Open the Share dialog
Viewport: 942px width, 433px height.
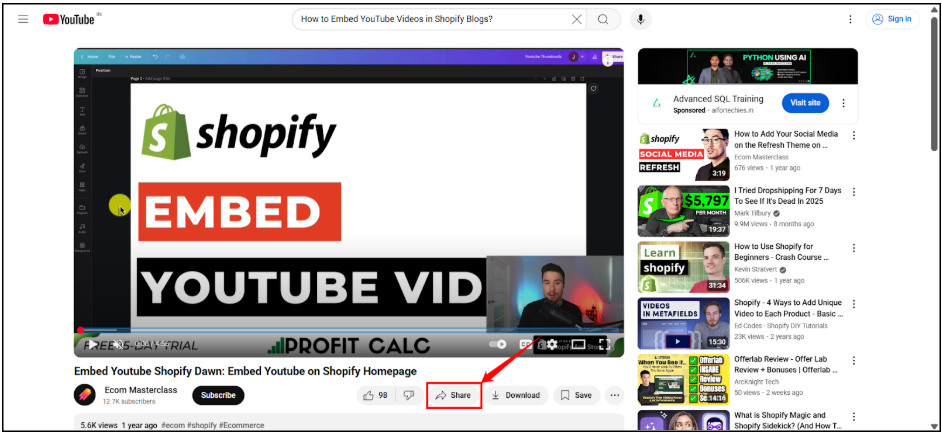(454, 395)
